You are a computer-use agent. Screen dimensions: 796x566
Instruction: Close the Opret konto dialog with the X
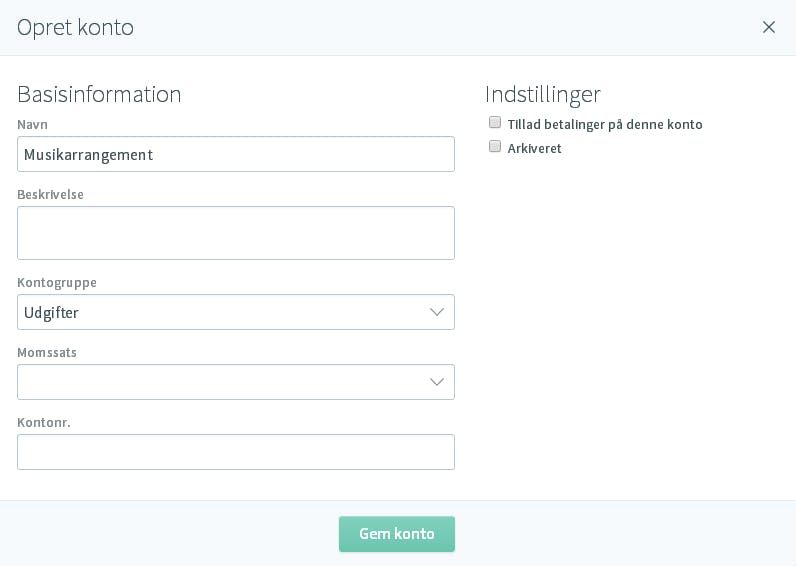point(769,27)
